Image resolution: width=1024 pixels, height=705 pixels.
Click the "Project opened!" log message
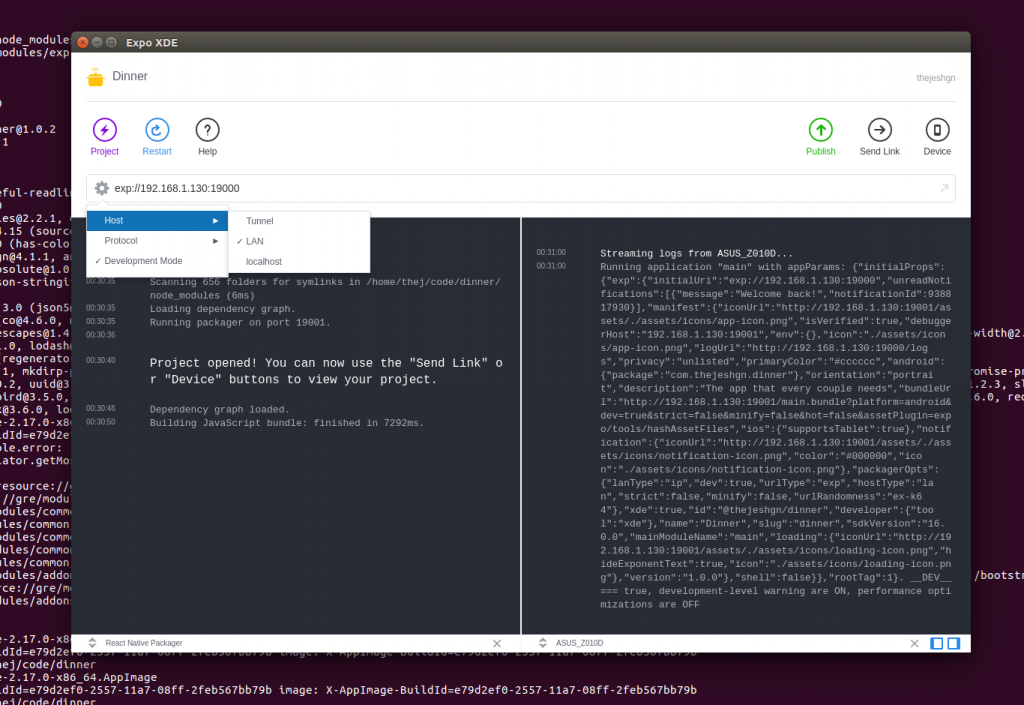325,371
